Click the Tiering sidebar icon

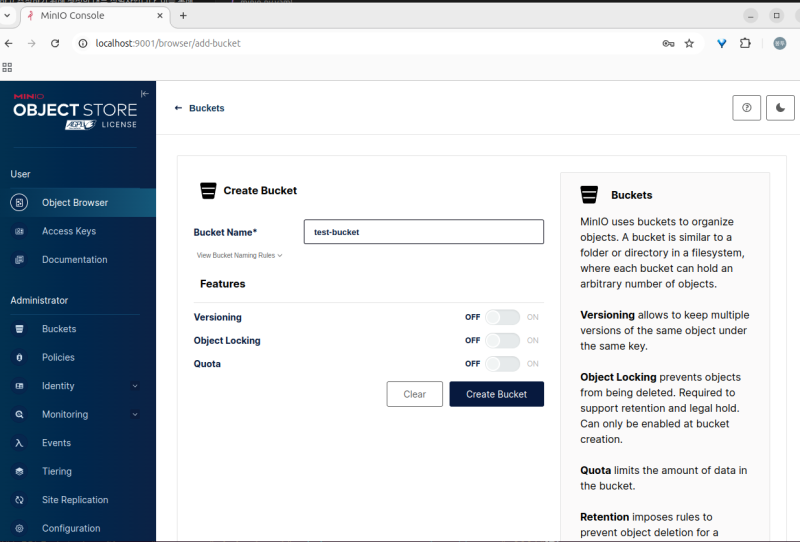point(19,472)
